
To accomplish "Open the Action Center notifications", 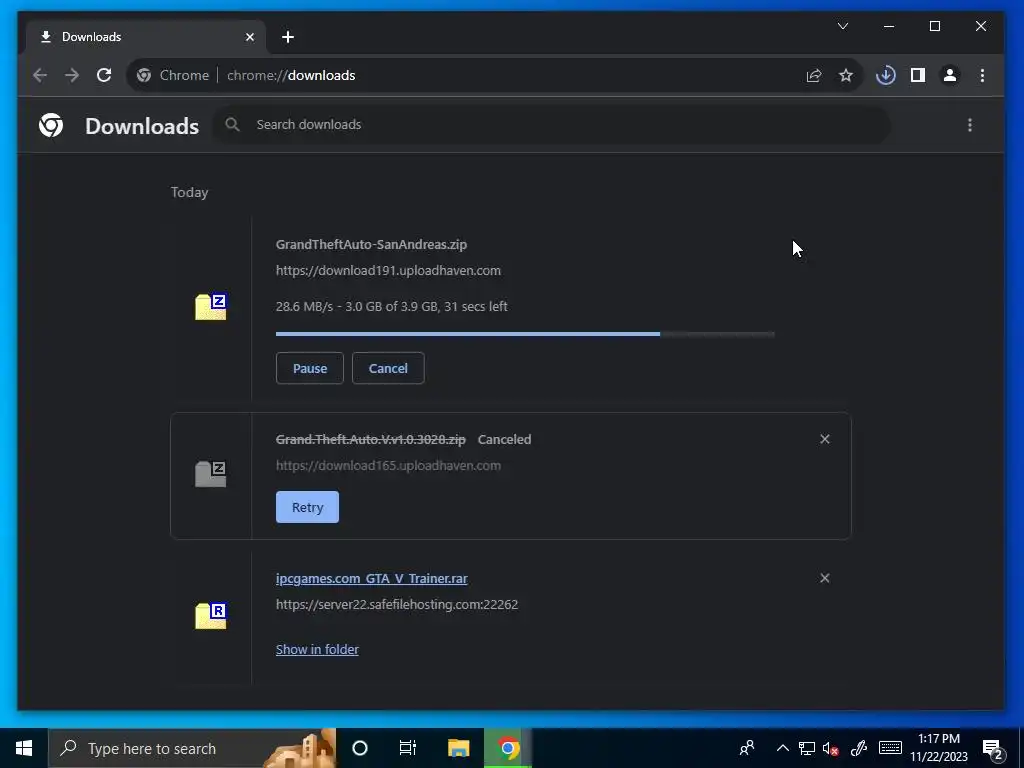I will click(x=993, y=749).
